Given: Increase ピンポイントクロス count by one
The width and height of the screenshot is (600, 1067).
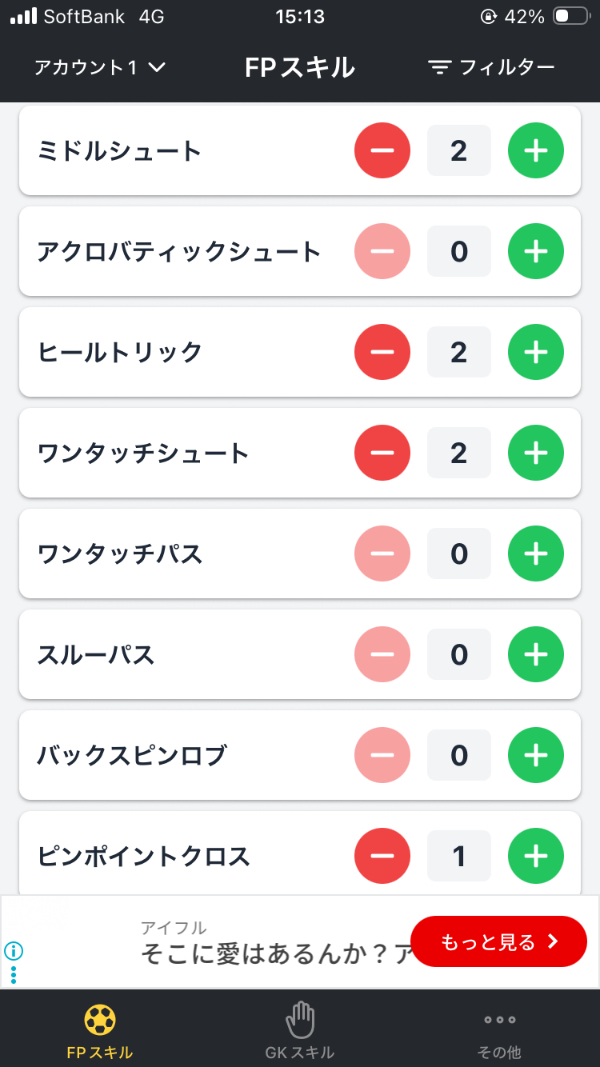Looking at the screenshot, I should tap(536, 856).
